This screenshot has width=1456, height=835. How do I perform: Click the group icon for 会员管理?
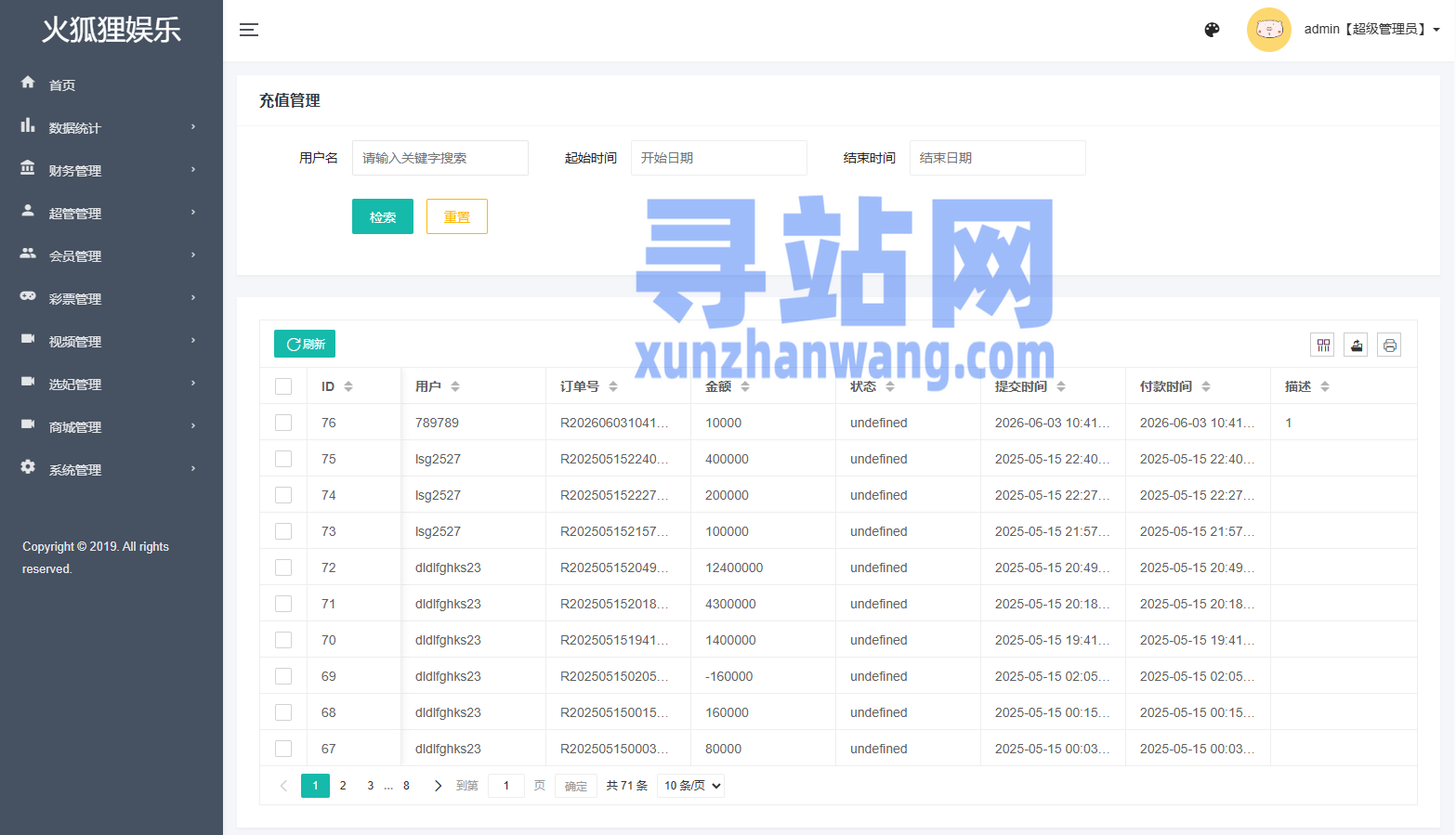(28, 254)
